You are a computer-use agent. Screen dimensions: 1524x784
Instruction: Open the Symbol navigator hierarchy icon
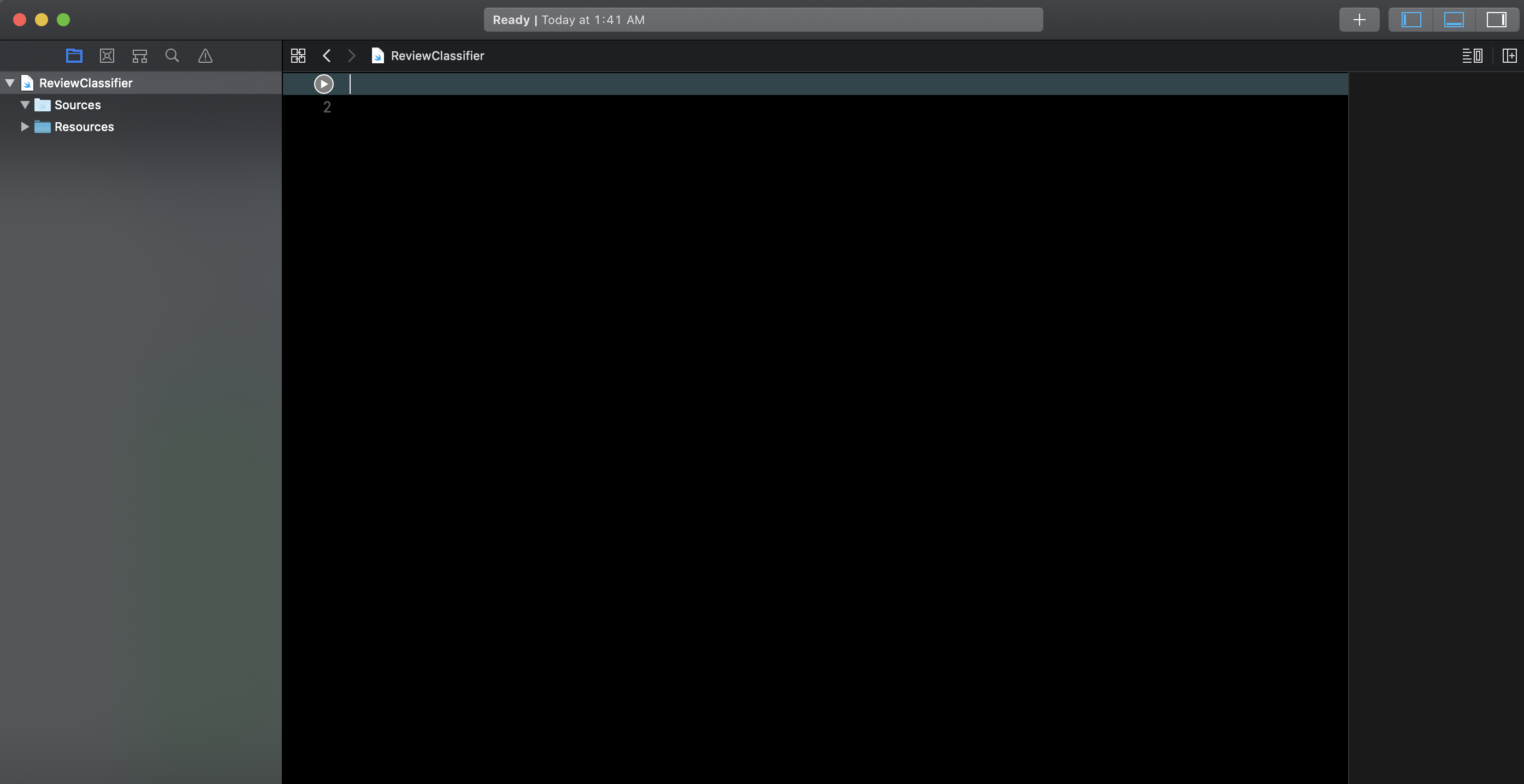140,56
